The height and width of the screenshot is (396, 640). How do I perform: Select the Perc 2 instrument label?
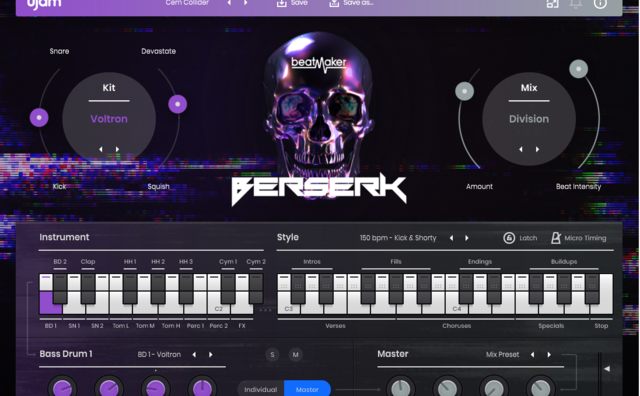pyautogui.click(x=218, y=325)
